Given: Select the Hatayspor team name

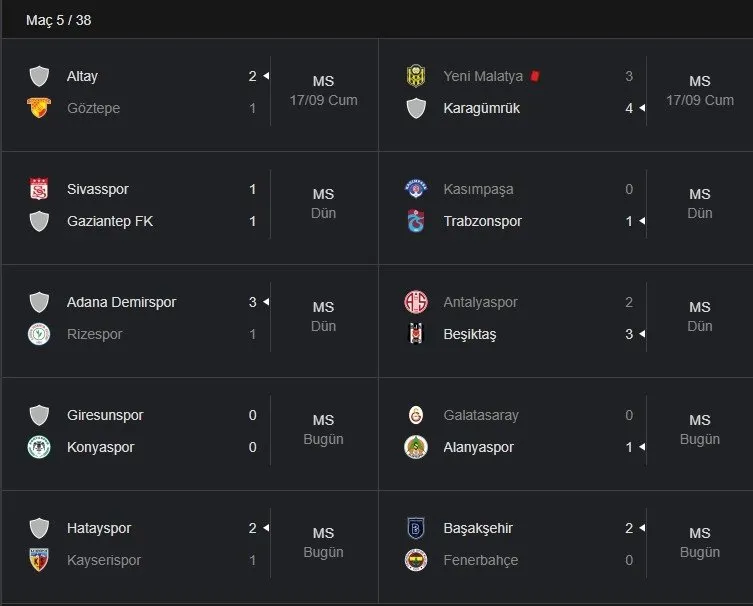Looking at the screenshot, I should (x=99, y=528).
